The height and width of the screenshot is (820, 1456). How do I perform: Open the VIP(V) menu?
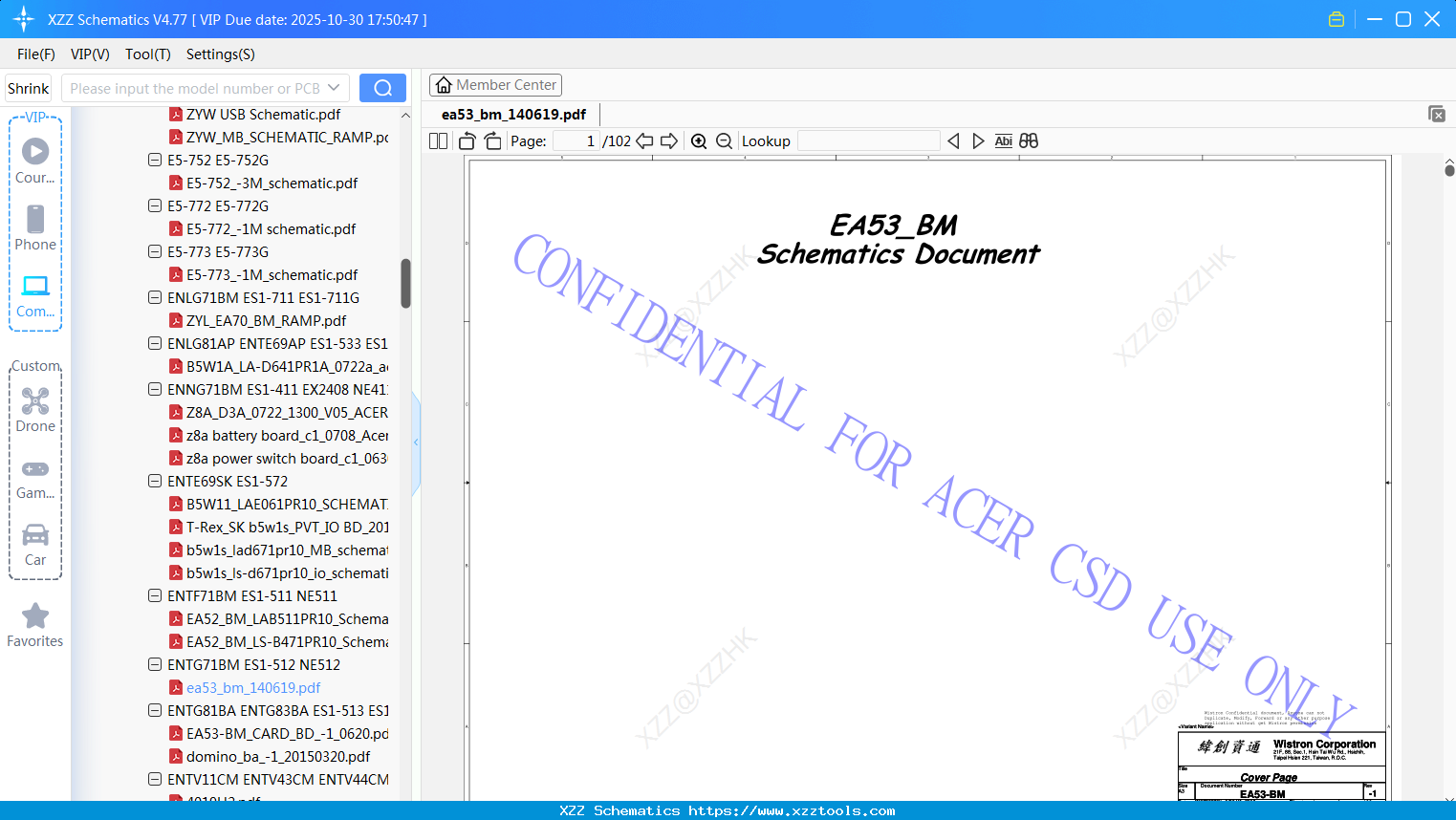click(90, 54)
